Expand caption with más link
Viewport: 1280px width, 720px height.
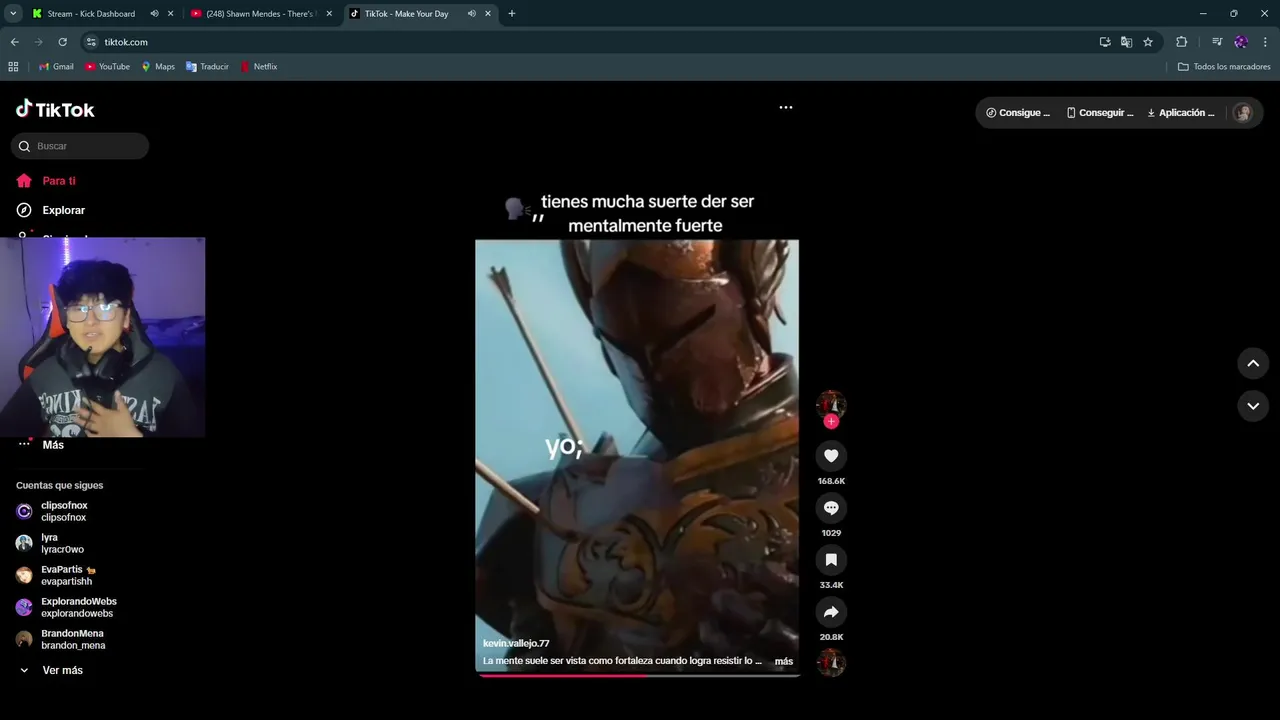click(784, 661)
